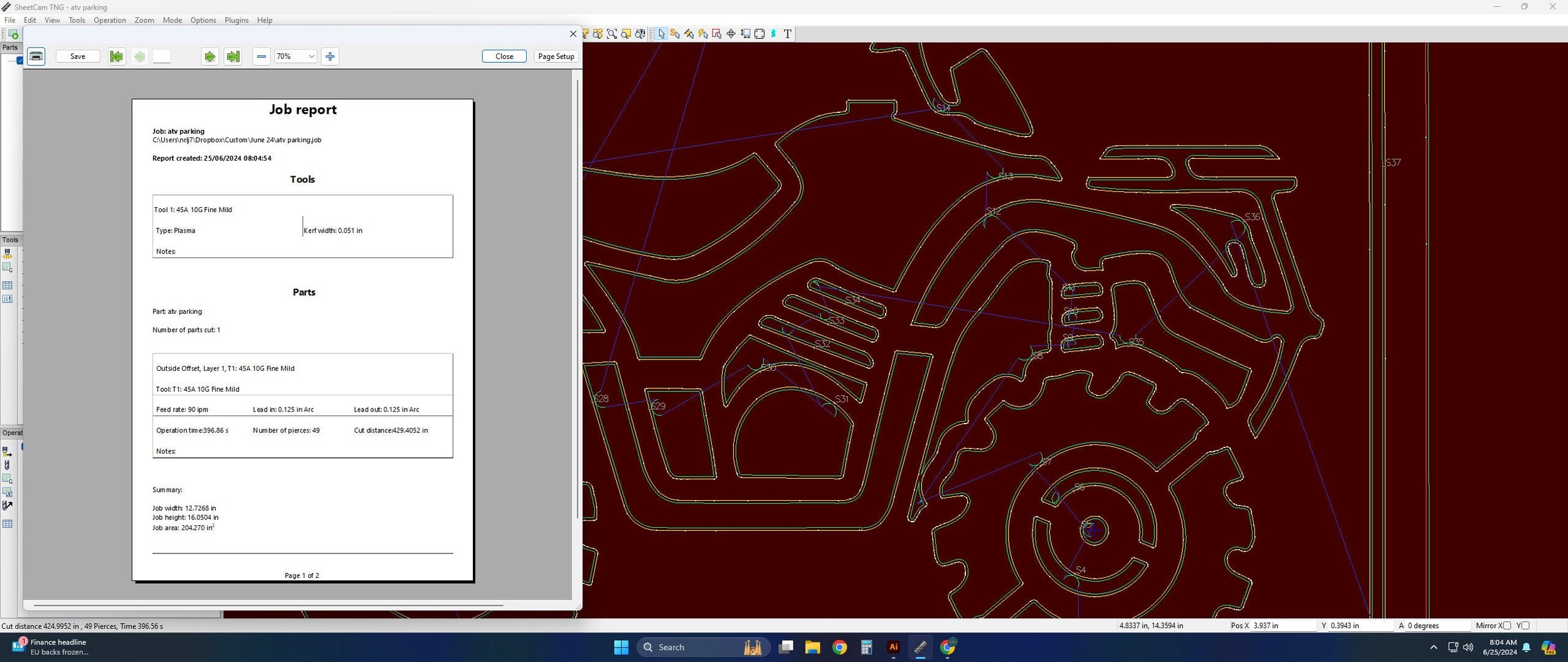Open the Help menu

point(265,20)
